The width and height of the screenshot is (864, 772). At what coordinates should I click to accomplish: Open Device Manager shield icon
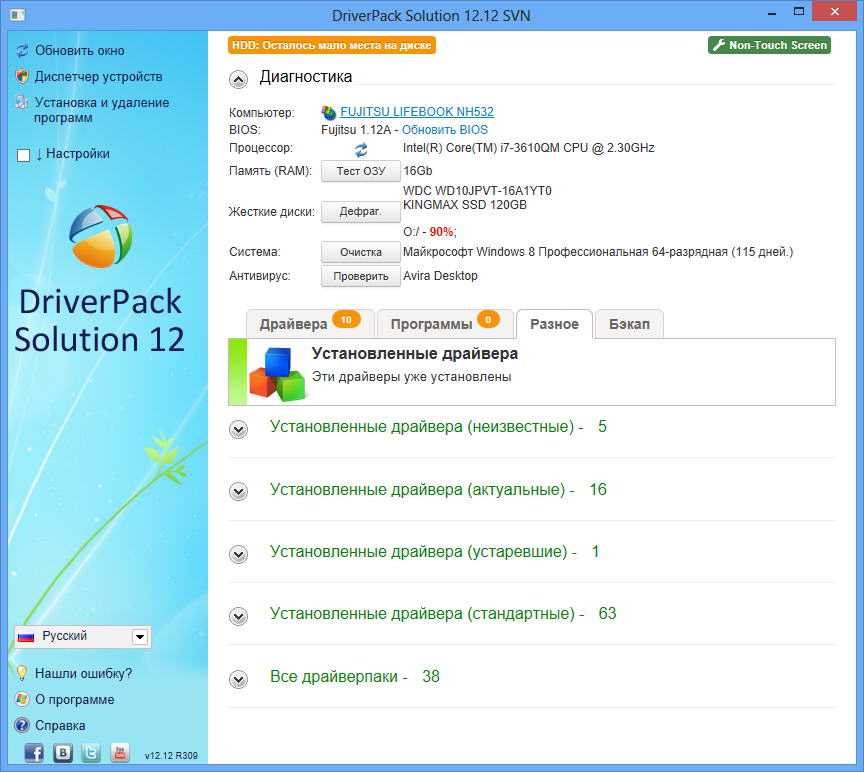pos(22,77)
